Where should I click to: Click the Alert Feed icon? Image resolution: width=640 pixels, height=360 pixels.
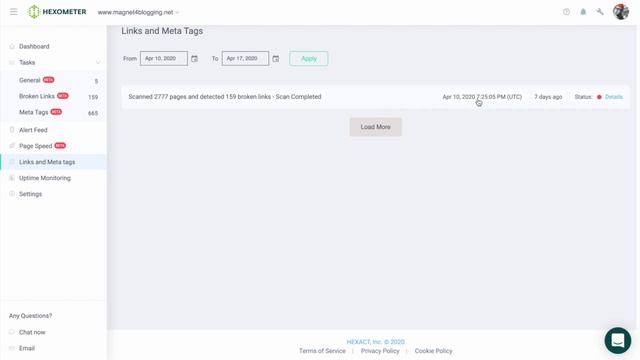(x=12, y=130)
